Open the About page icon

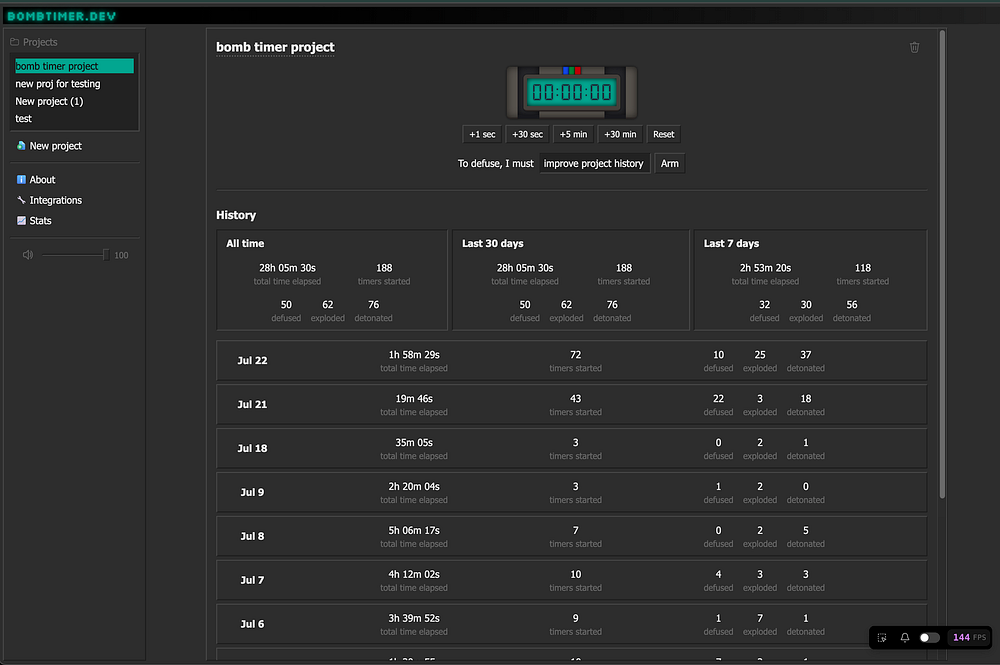click(x=21, y=180)
